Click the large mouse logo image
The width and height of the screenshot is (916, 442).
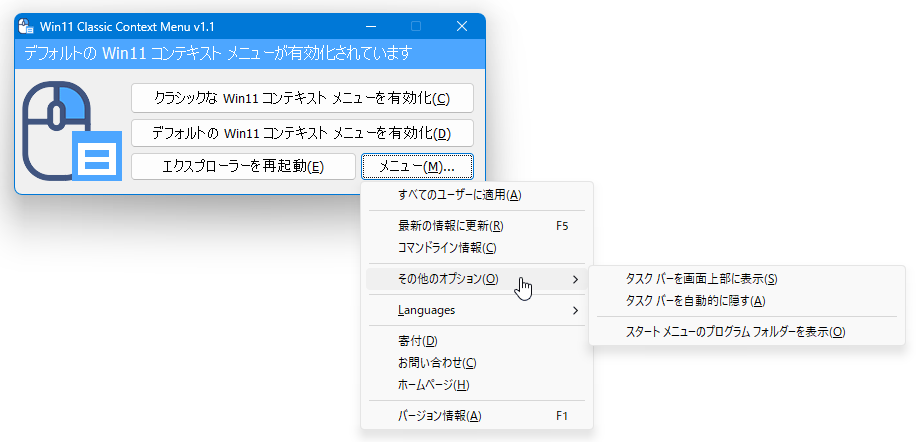pyautogui.click(x=71, y=131)
